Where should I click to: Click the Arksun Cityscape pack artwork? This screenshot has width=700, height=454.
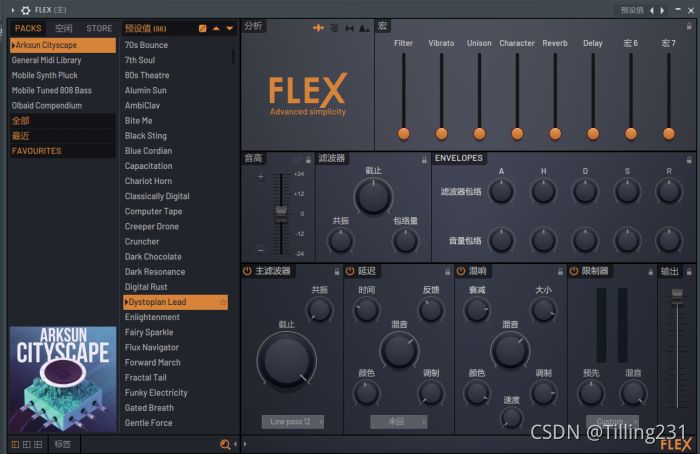tap(63, 379)
